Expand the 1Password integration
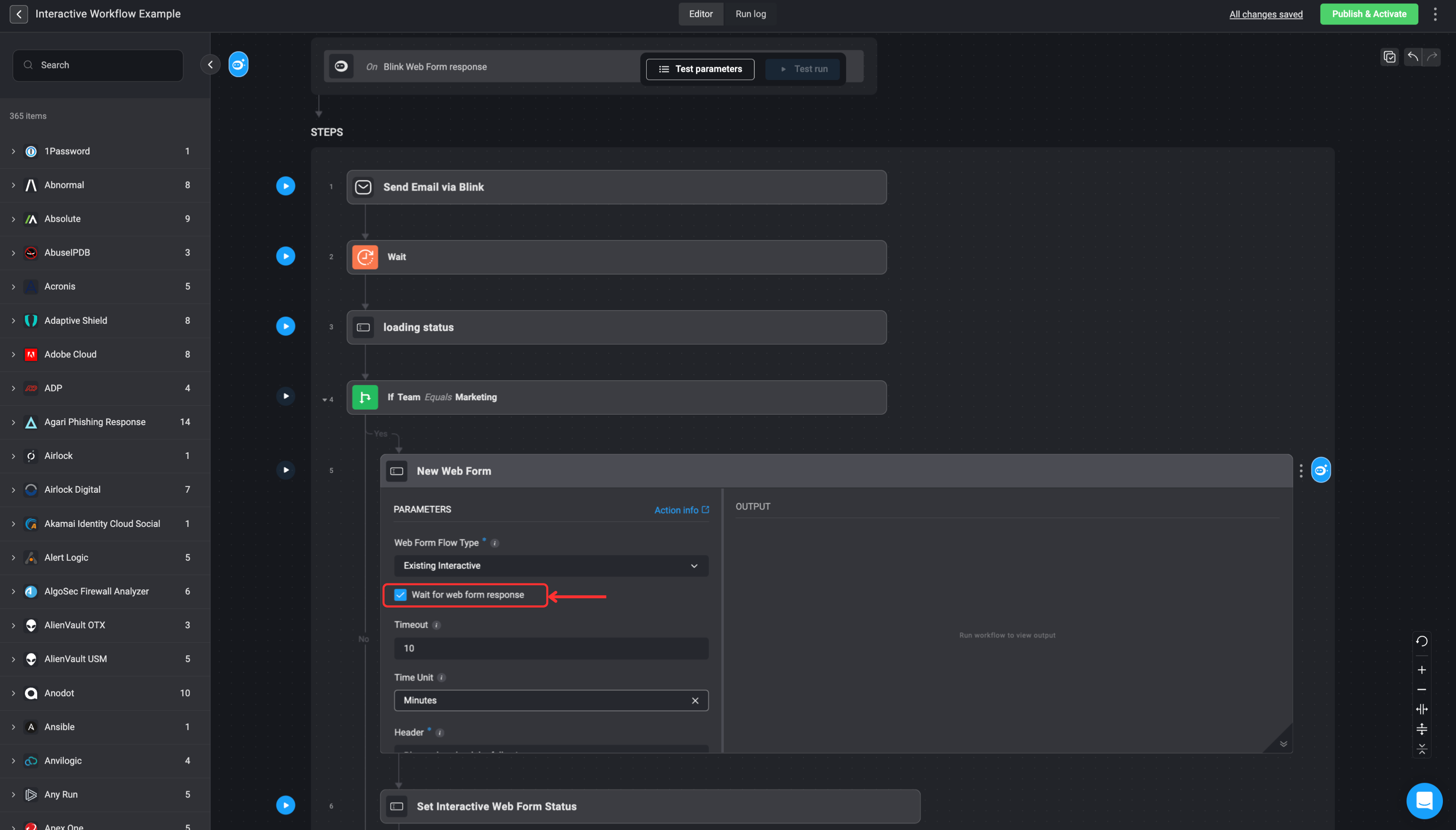Viewport: 1456px width, 830px height. click(x=13, y=151)
